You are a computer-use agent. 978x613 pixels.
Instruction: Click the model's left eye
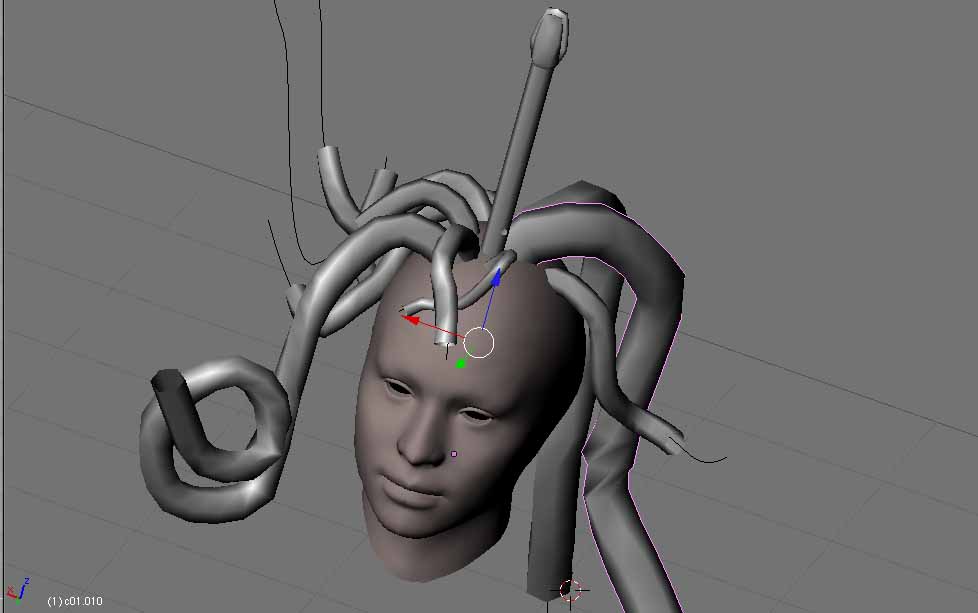pos(476,414)
